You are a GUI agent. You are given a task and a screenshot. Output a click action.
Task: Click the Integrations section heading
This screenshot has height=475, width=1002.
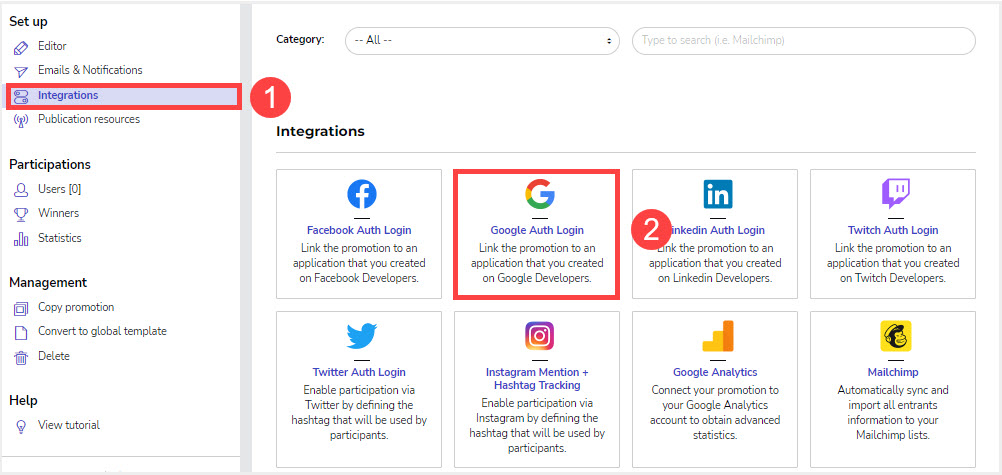pyautogui.click(x=320, y=132)
